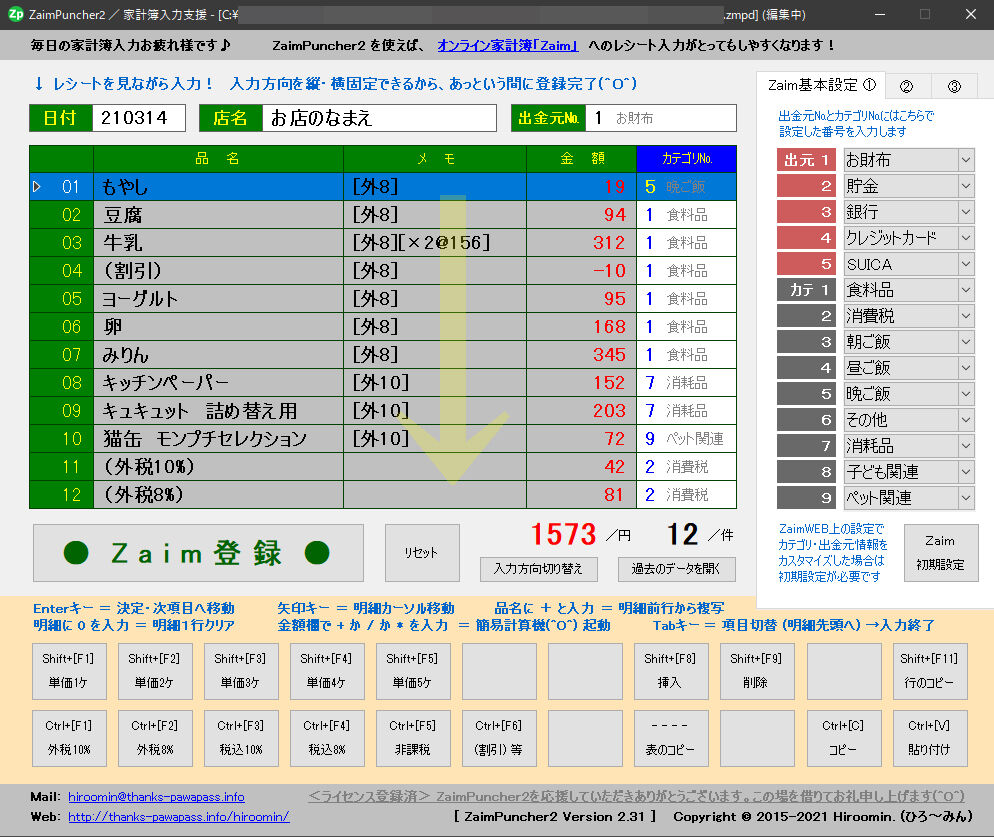Click 入力方向切り替え button

tap(539, 569)
